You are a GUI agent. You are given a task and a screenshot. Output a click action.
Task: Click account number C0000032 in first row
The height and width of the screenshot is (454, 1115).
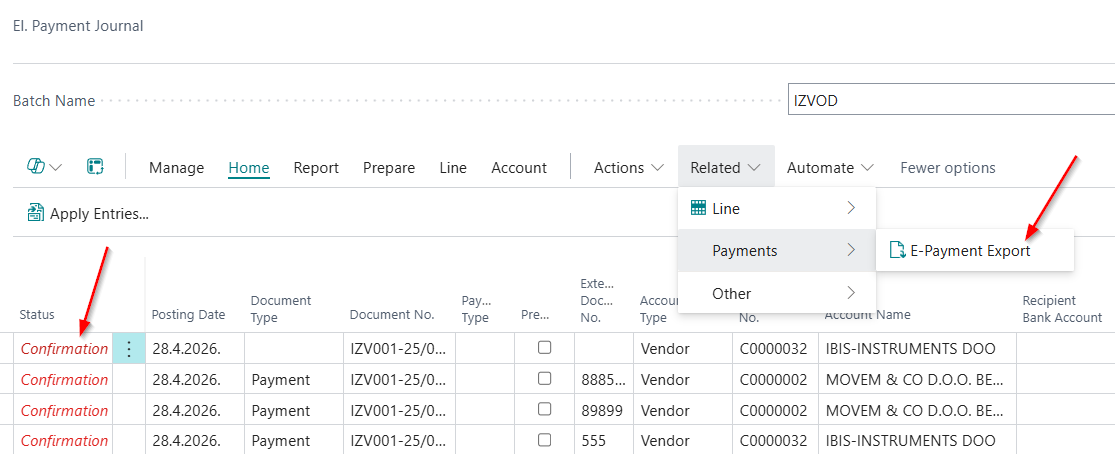tap(774, 349)
